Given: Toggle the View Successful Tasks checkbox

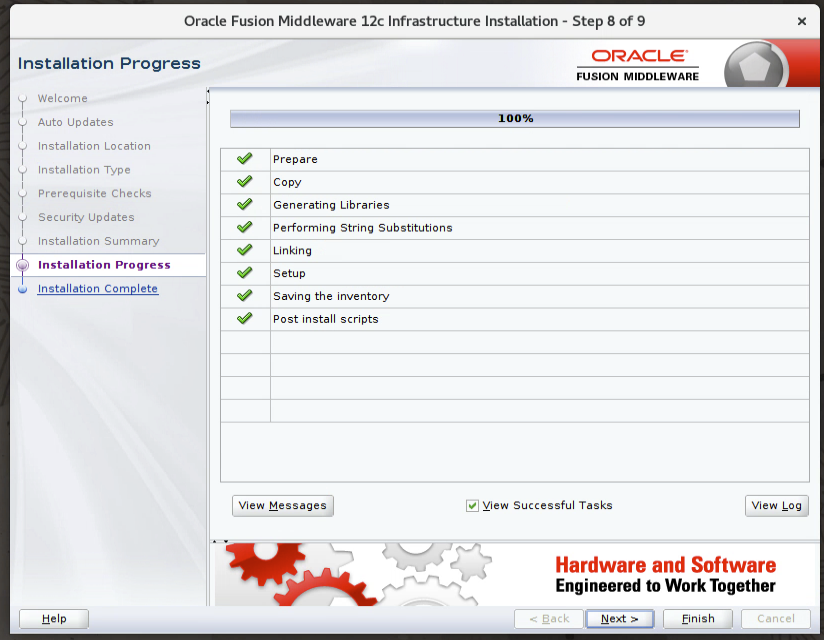Looking at the screenshot, I should (472, 505).
